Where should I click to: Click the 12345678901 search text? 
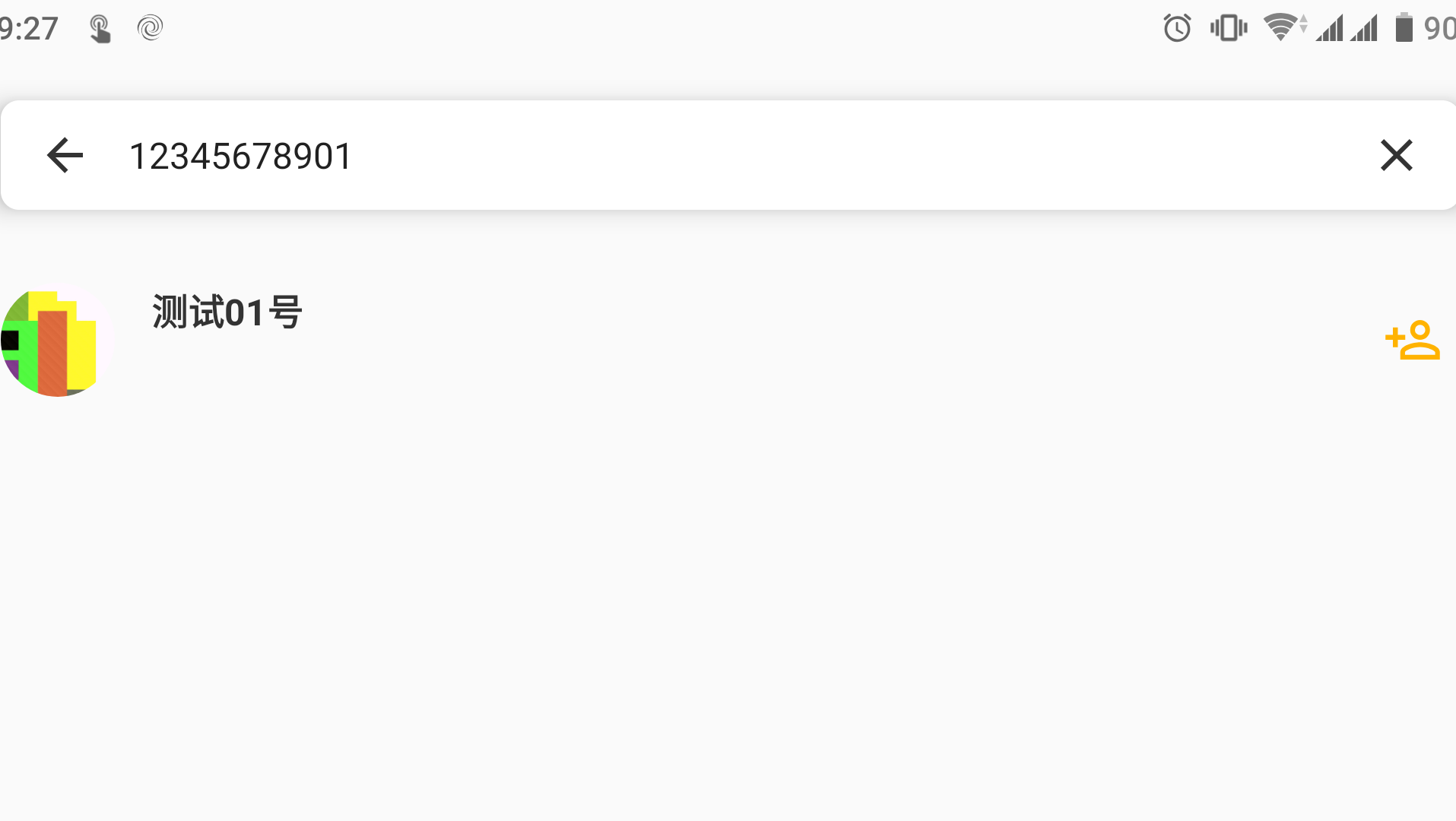point(240,157)
